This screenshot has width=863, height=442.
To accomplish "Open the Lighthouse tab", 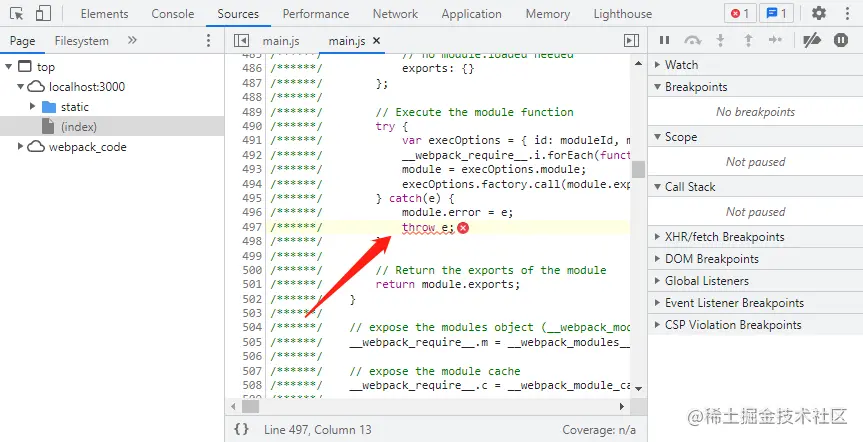I will [622, 14].
